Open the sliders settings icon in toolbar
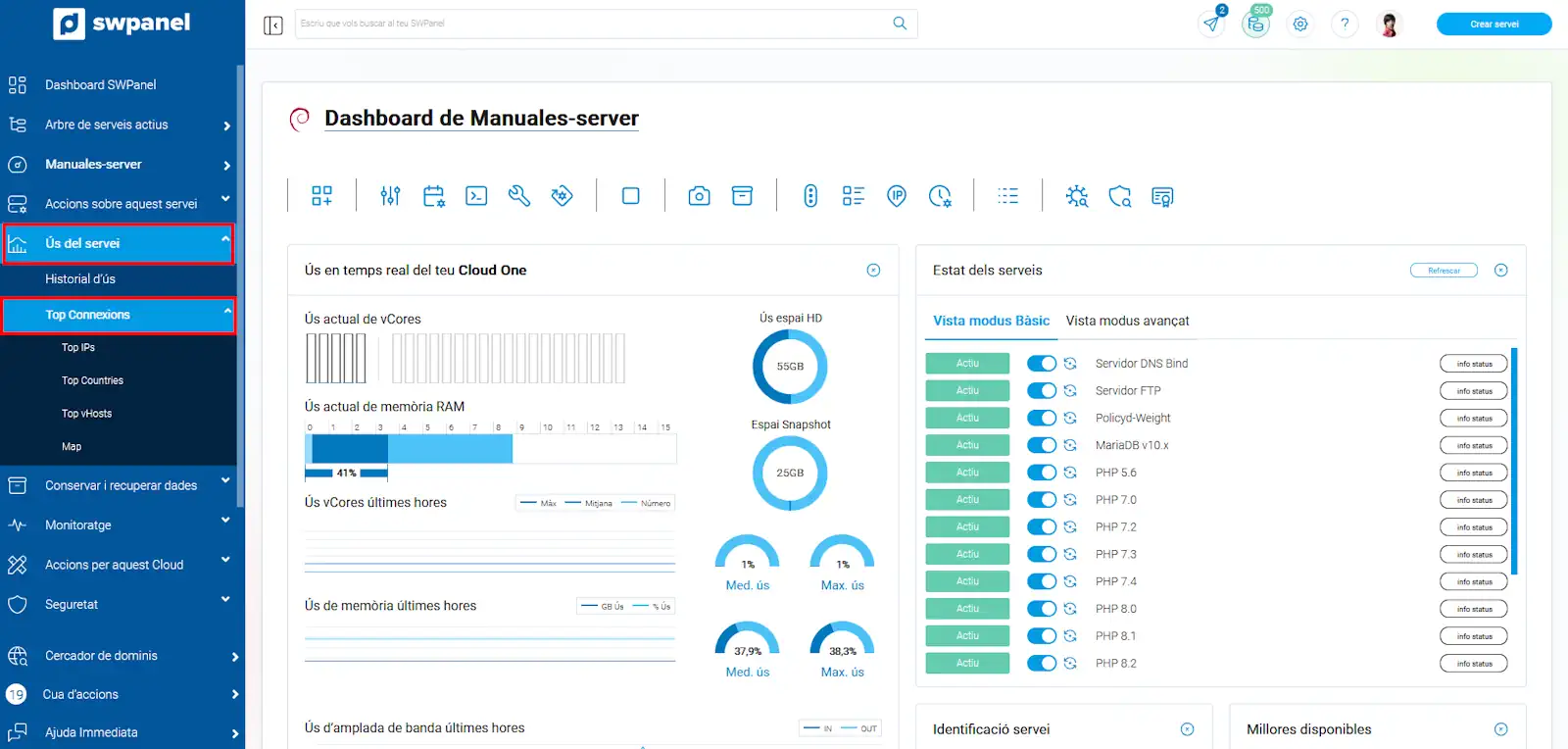 click(390, 196)
